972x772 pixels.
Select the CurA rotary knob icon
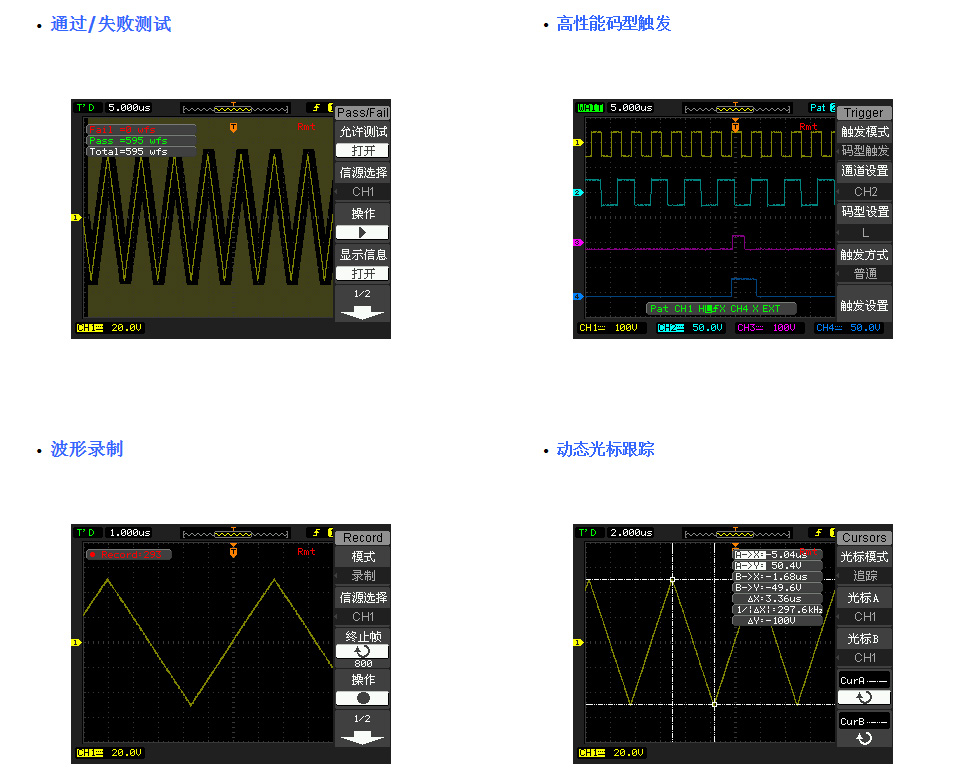(x=864, y=697)
